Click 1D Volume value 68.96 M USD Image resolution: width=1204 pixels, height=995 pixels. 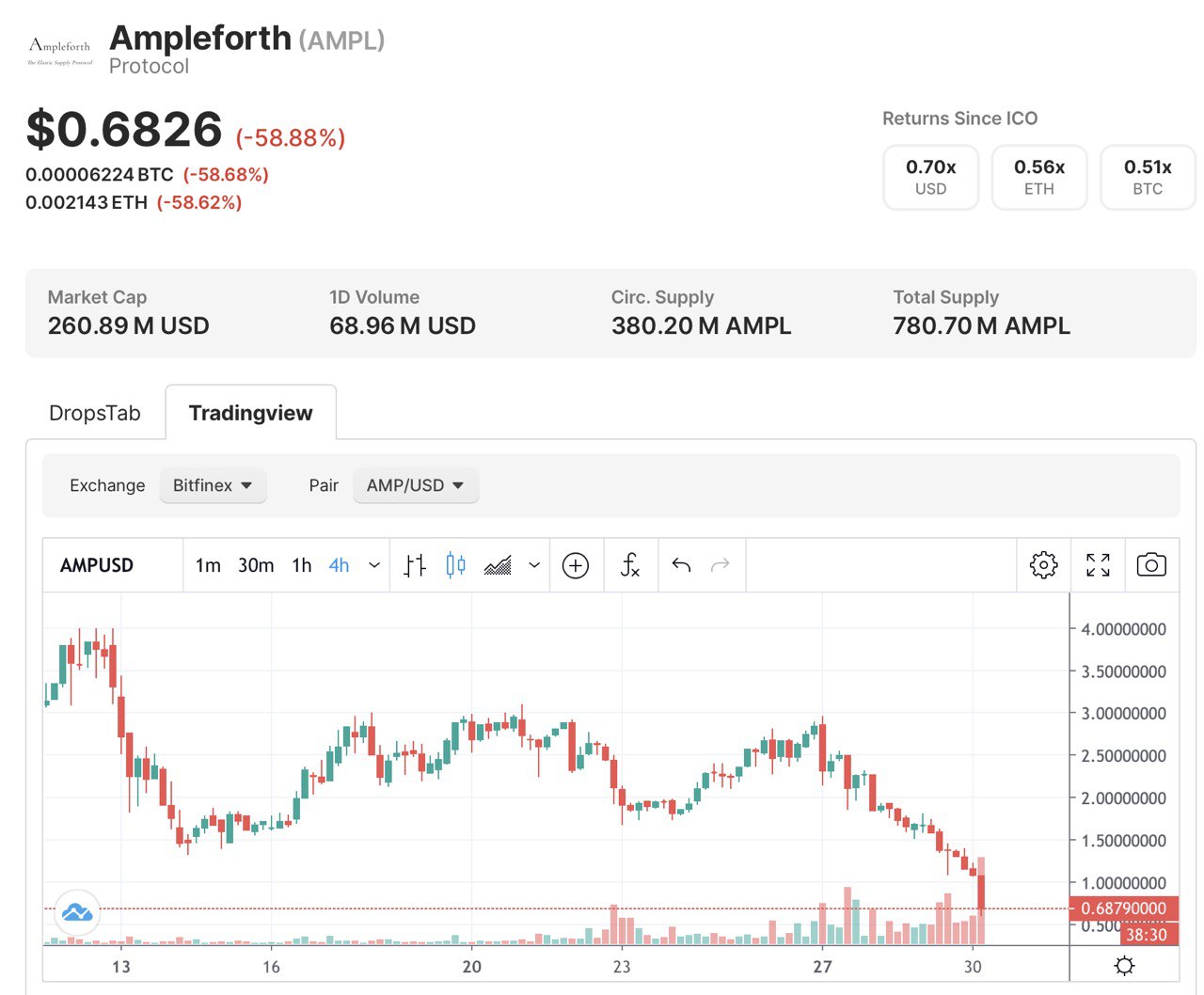point(403,326)
